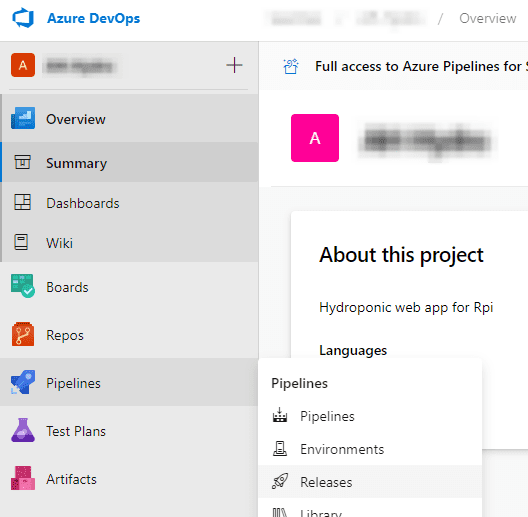Click the Wiki book icon

(x=21, y=242)
